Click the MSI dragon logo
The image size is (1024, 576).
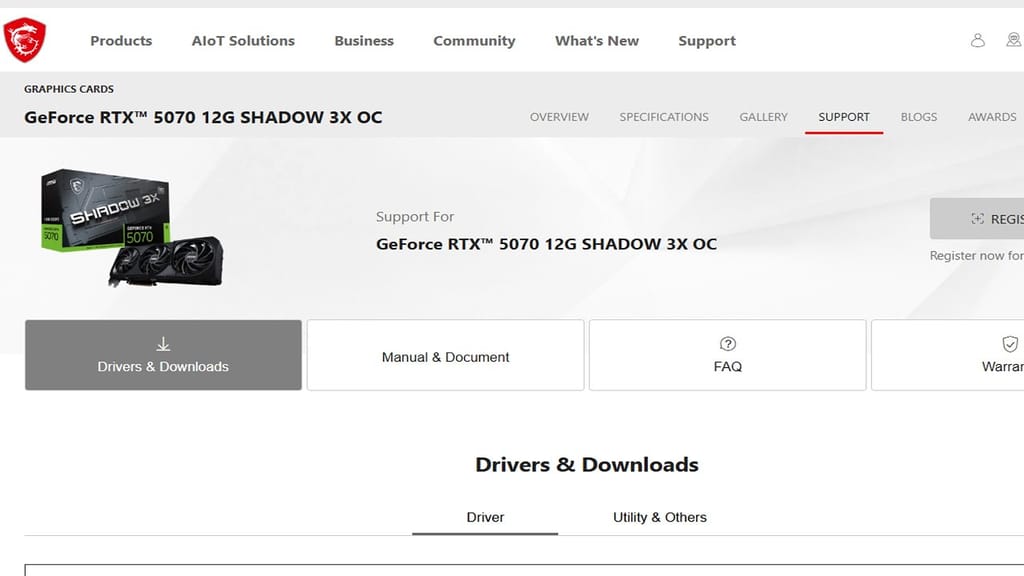point(25,40)
